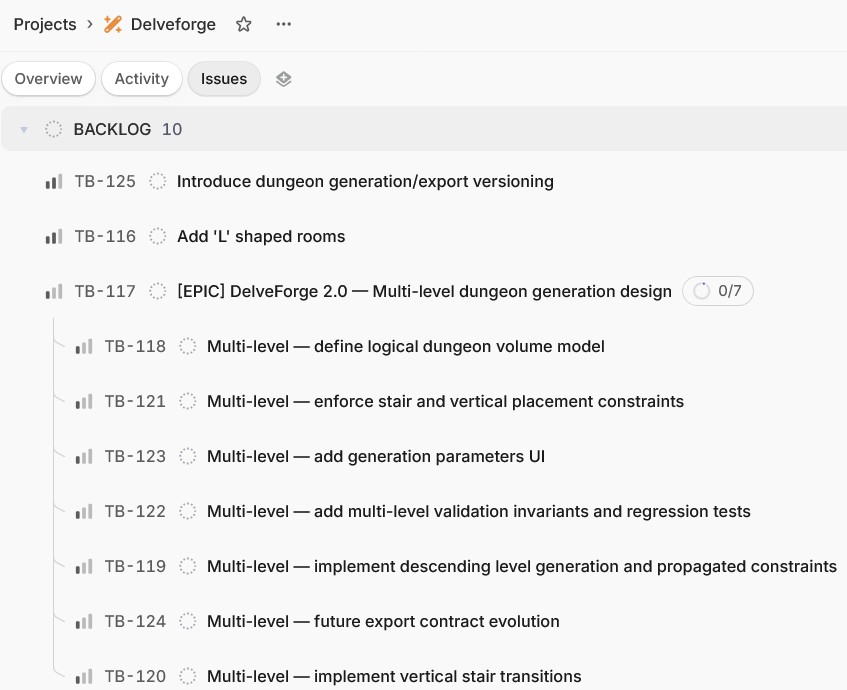Set priority on TB-121 bars icon
The width and height of the screenshot is (847, 690).
coord(84,401)
